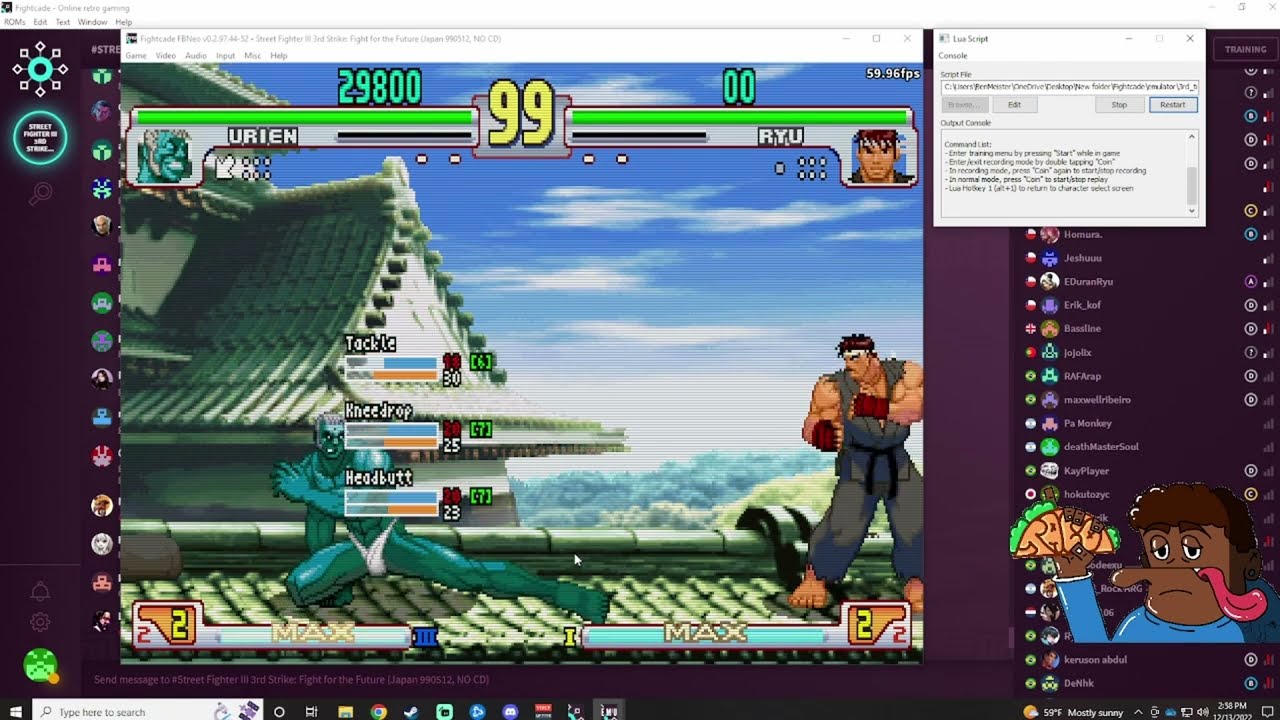Click the rank badge next to Homura.
Viewport: 1280px width, 720px height.
(1250, 234)
